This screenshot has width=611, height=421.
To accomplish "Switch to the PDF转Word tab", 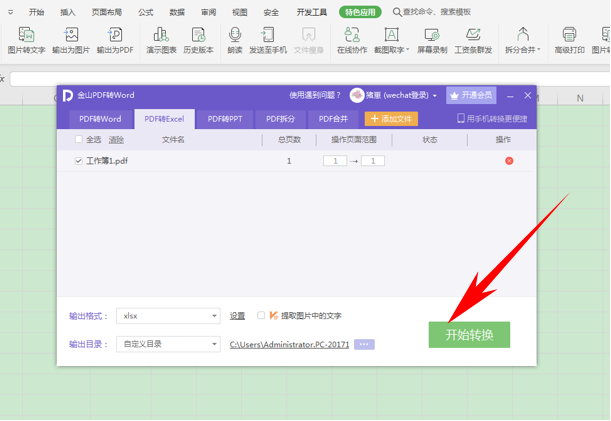I will click(100, 119).
